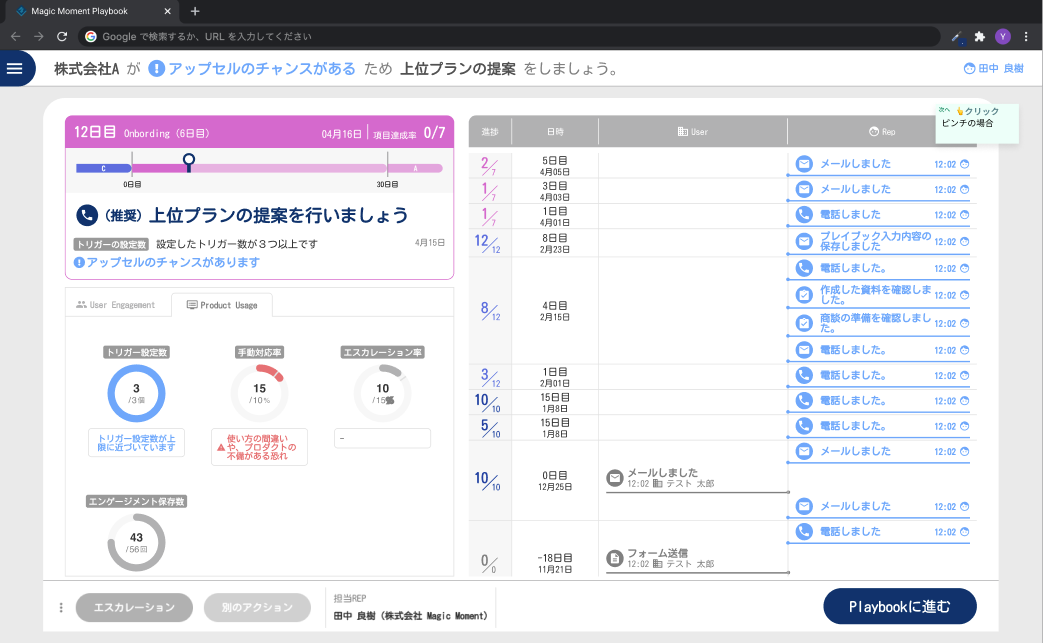This screenshot has height=643, width=1043.
Task: Click the browser back arrow
Action: point(16,37)
